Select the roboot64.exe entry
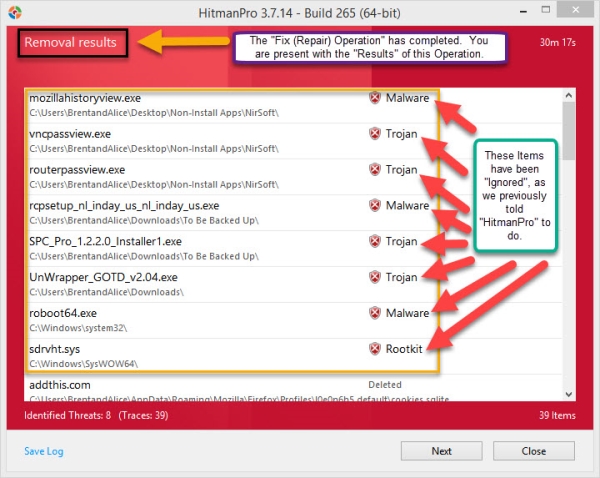Viewport: 600px width, 478px height. tap(293, 320)
